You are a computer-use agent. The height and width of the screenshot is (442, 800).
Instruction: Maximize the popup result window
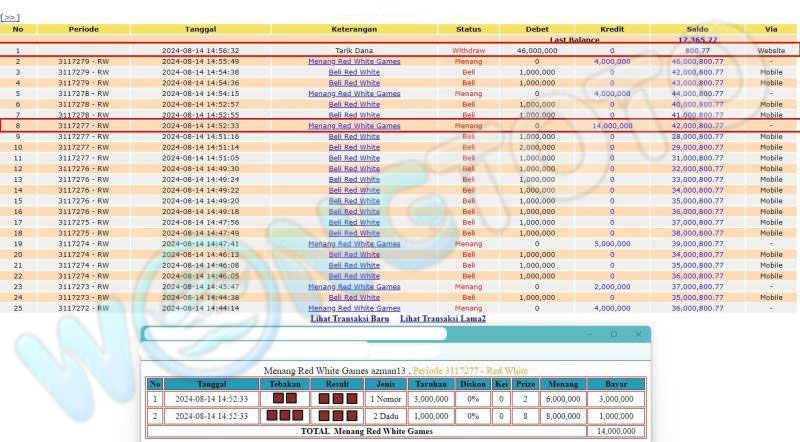pos(613,334)
